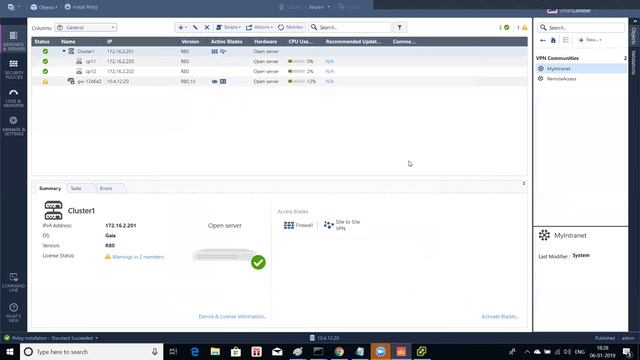
Task: Open Microsoft Edge from the taskbar
Action: [x=195, y=351]
